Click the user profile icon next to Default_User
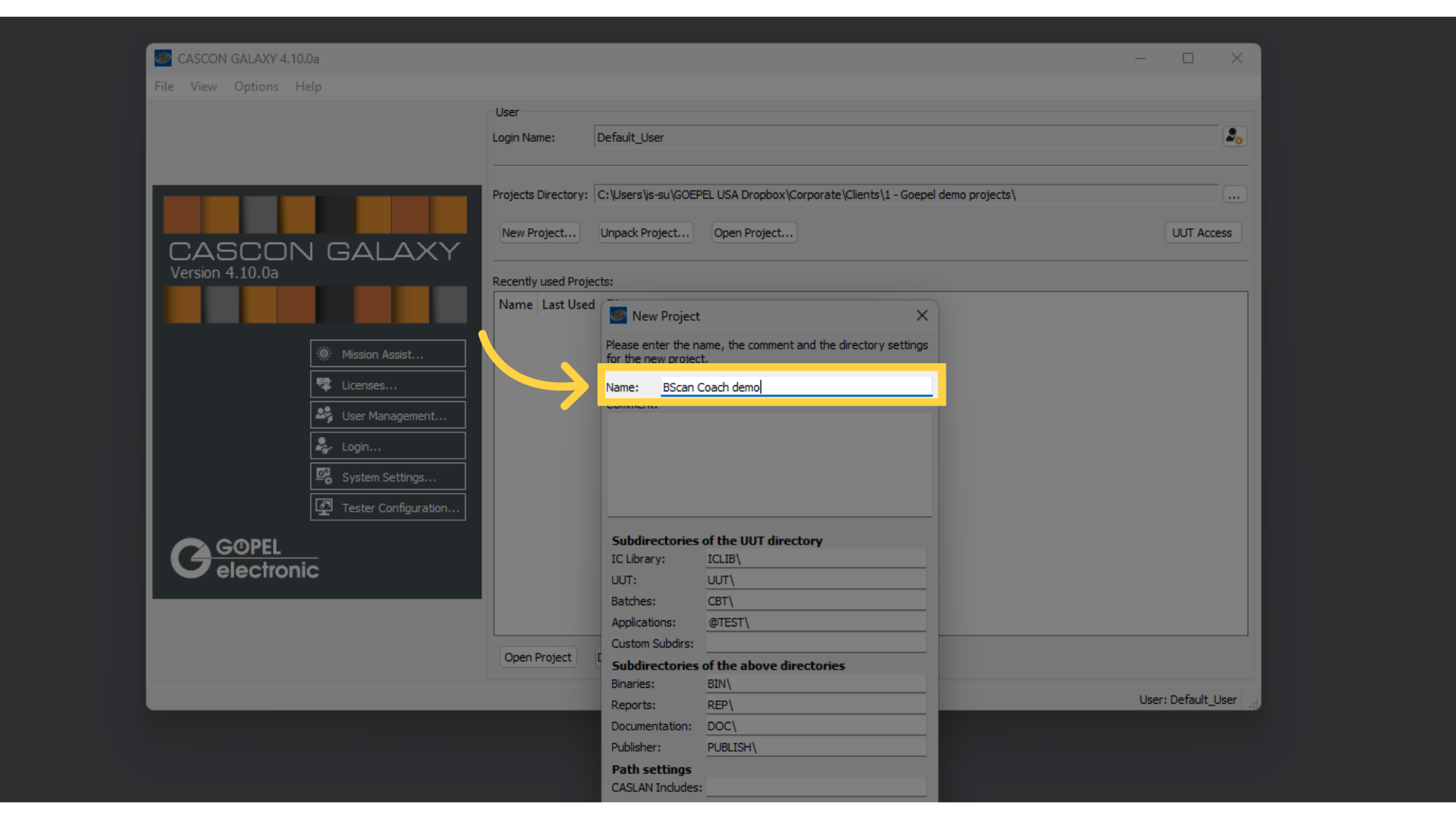 (1234, 137)
